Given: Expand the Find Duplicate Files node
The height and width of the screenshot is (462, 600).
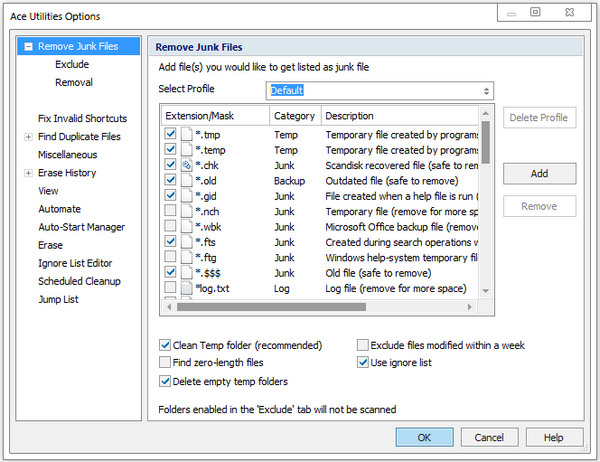Looking at the screenshot, I should pos(28,137).
